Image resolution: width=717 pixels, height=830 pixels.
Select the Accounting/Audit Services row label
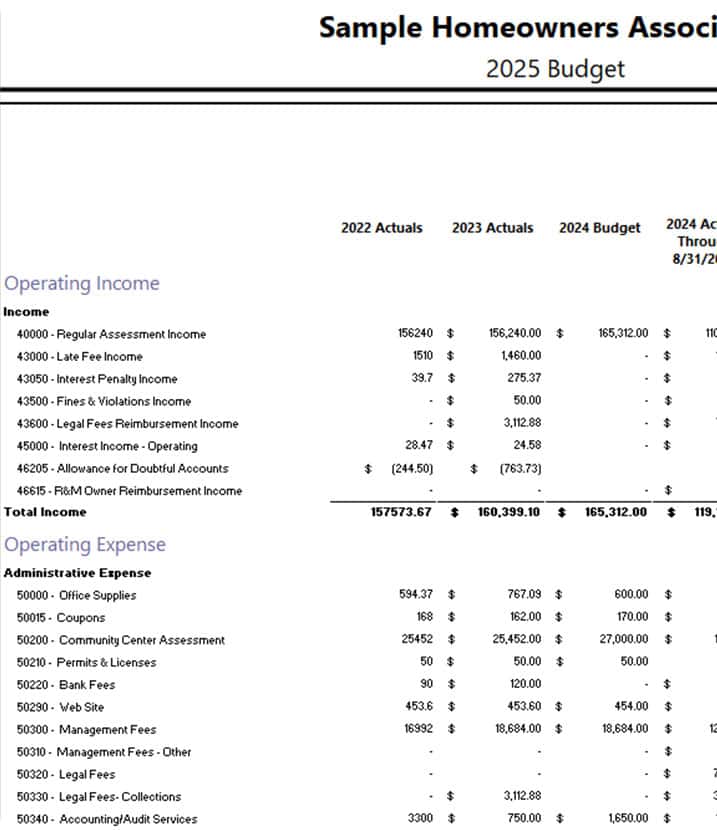pyautogui.click(x=107, y=819)
